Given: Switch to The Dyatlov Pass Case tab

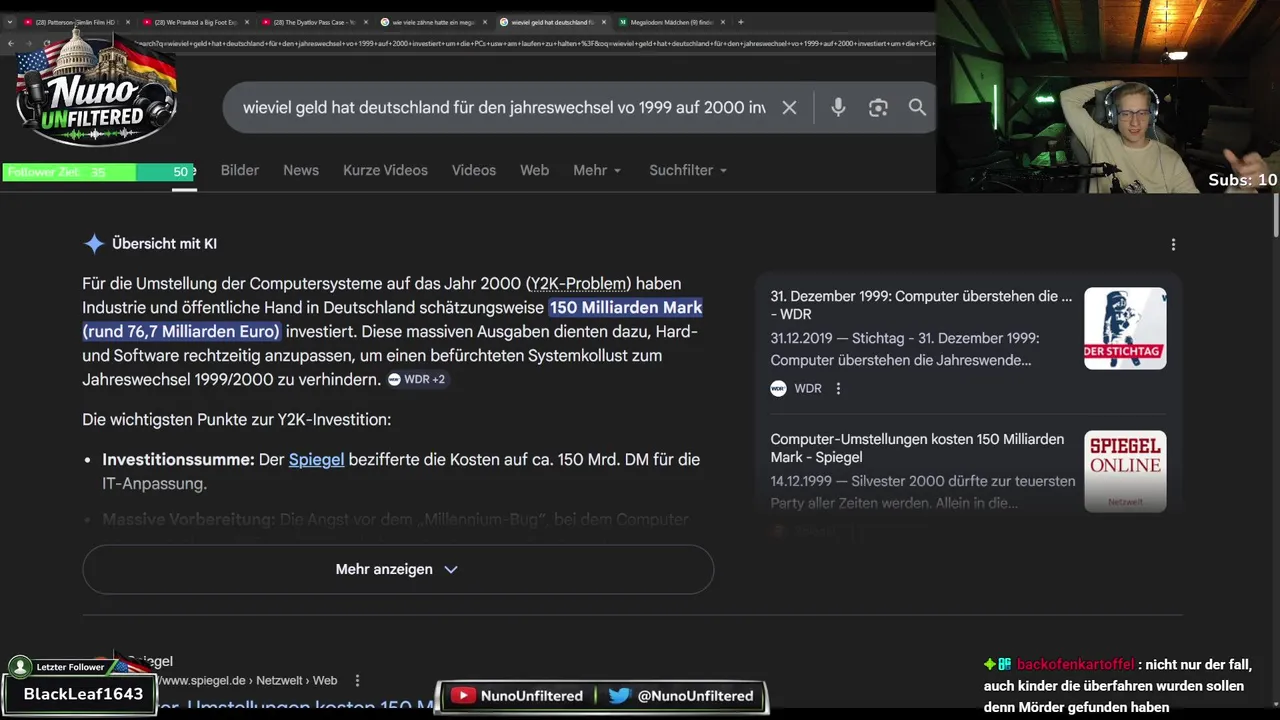Looking at the screenshot, I should pos(314,22).
